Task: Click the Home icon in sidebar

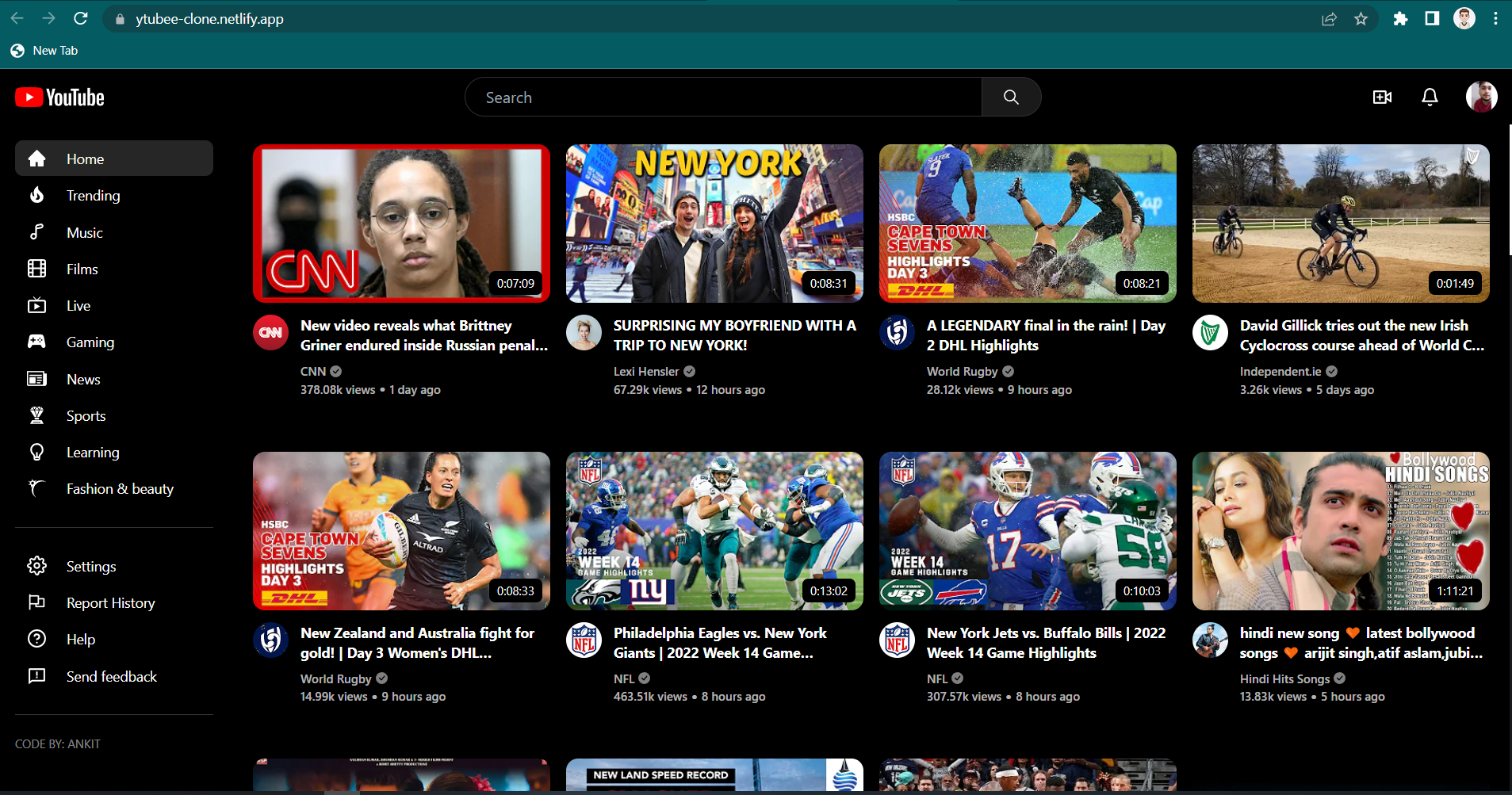Action: pyautogui.click(x=36, y=159)
